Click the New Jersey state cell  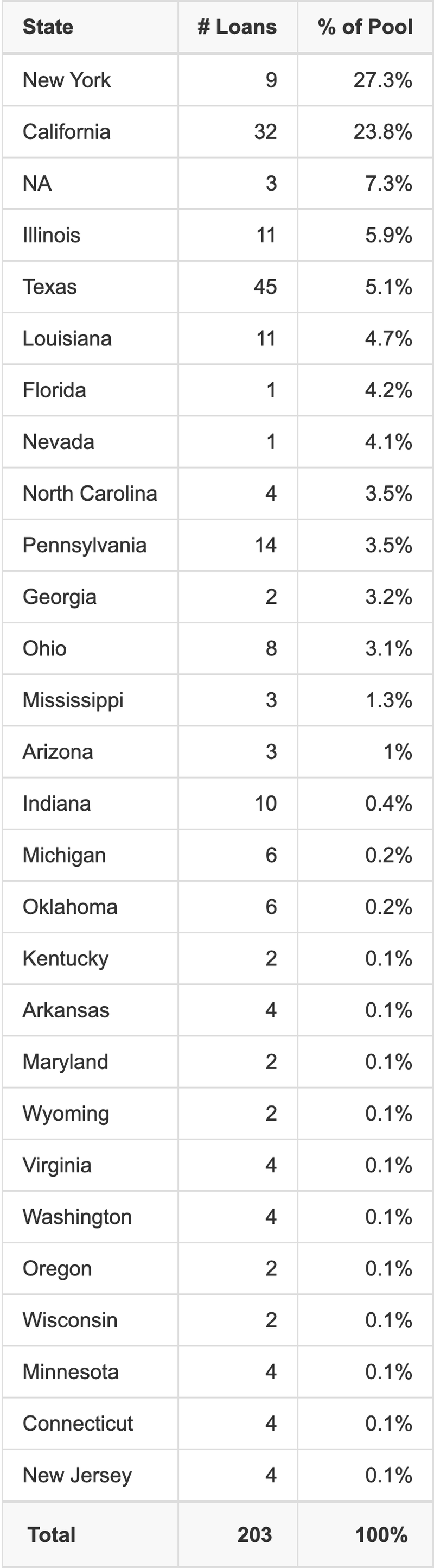[77, 1475]
